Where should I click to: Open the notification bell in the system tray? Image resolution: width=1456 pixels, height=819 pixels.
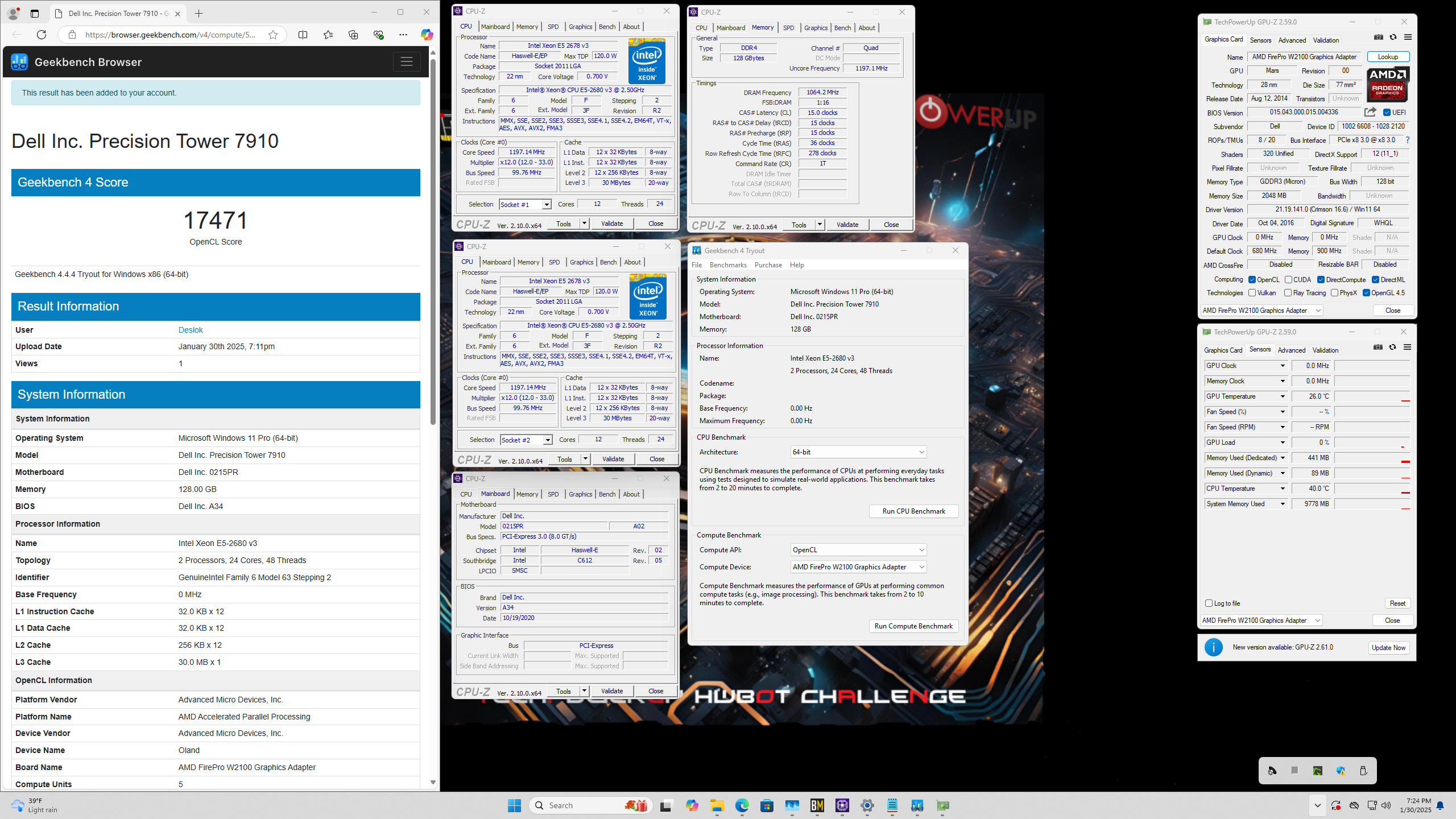click(x=1440, y=805)
